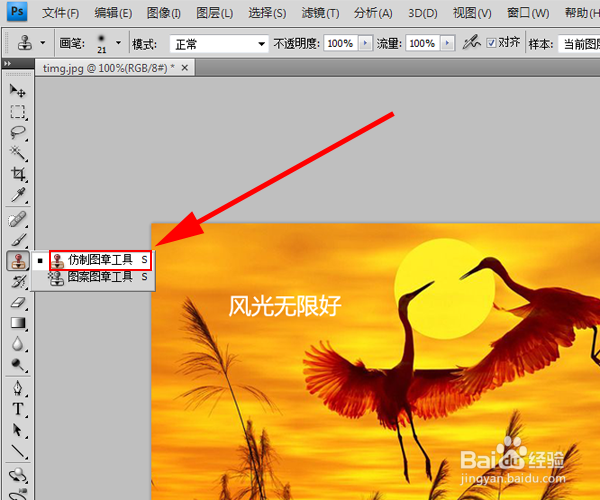The width and height of the screenshot is (600, 500).
Task: Select the 3D Rotate tool
Action: pos(17,476)
